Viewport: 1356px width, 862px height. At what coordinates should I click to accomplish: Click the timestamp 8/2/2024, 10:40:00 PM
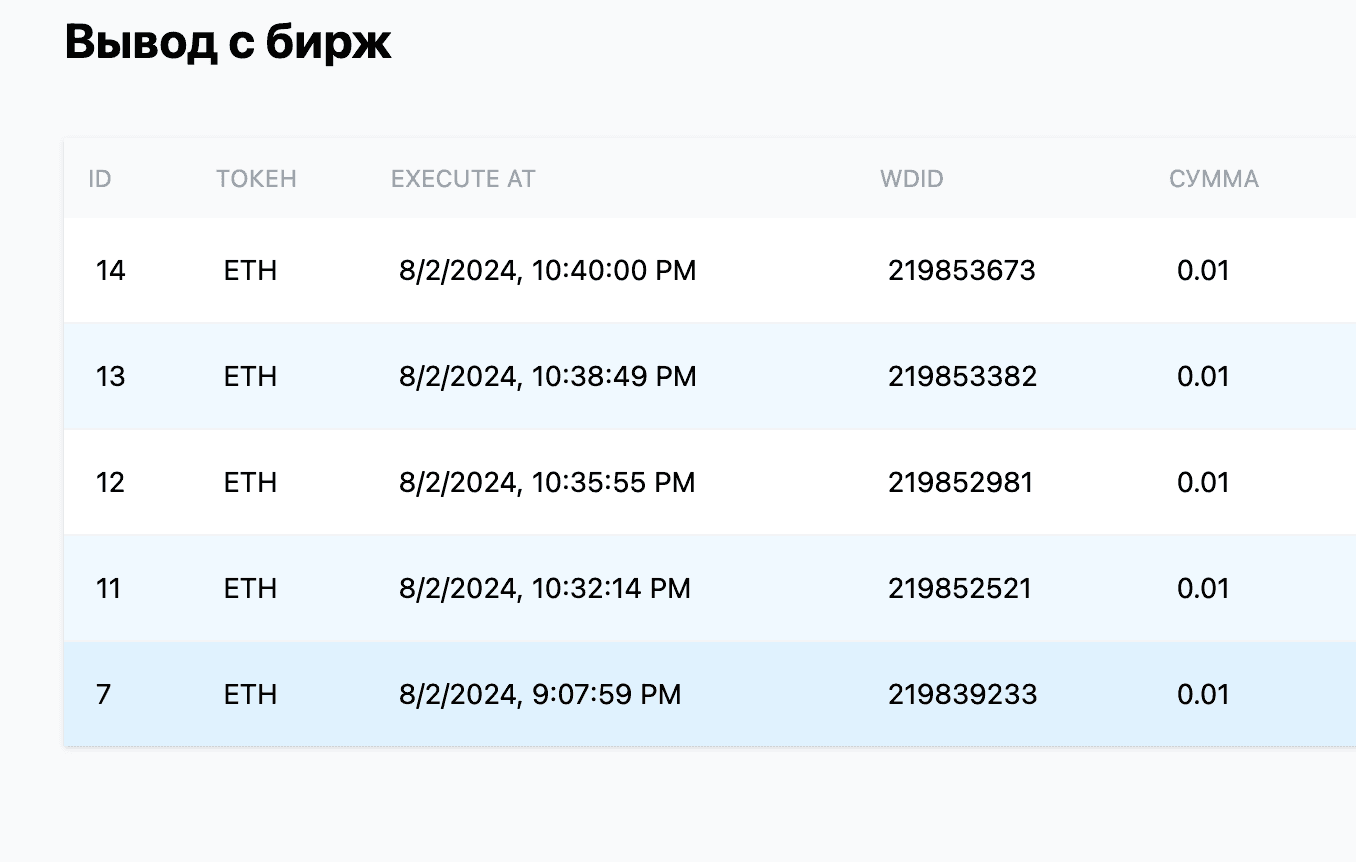point(547,270)
